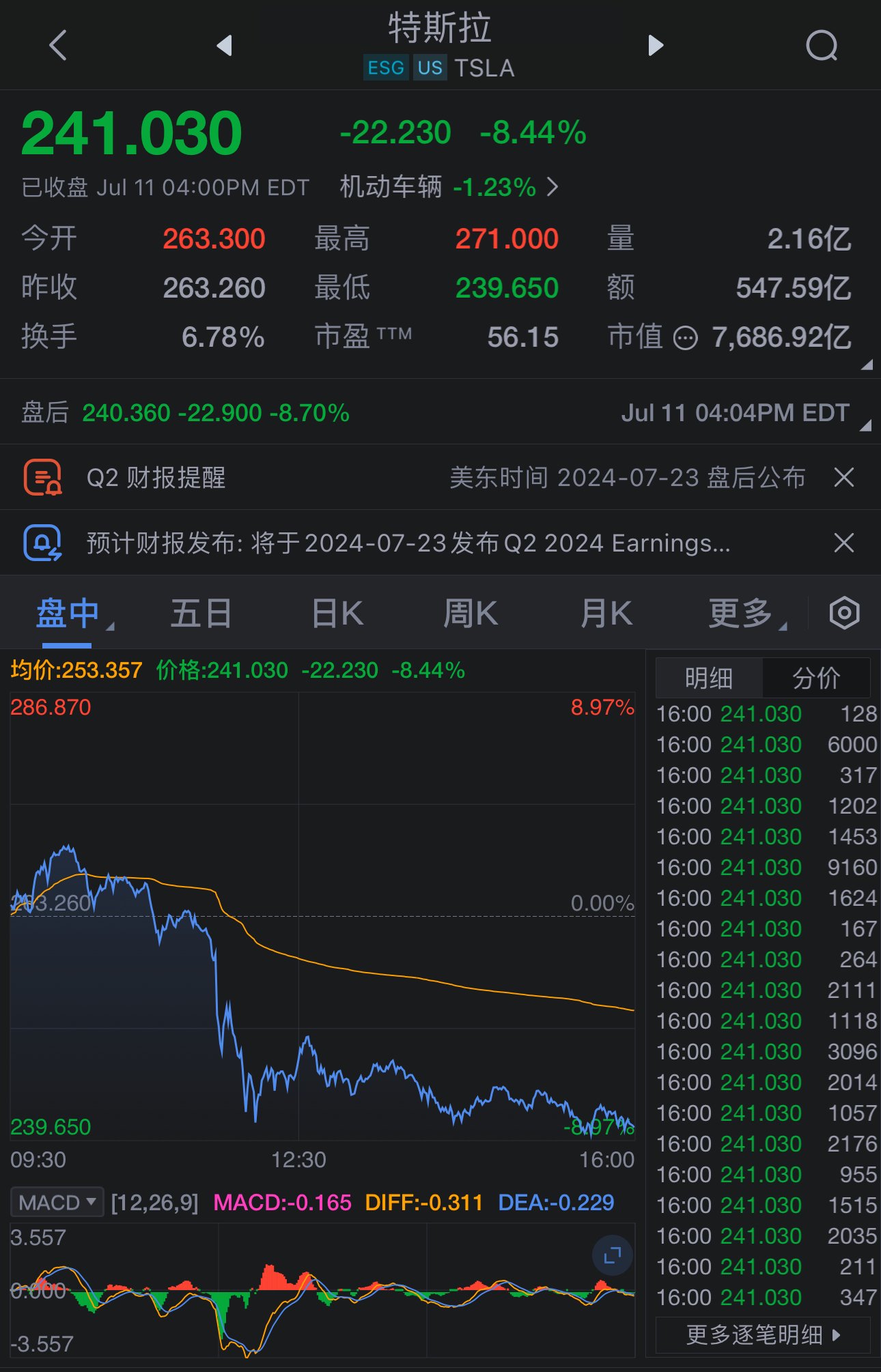Open the 预计财报发布 Q2 2024 Earnings notice
The width and height of the screenshot is (881, 1372).
tap(408, 543)
